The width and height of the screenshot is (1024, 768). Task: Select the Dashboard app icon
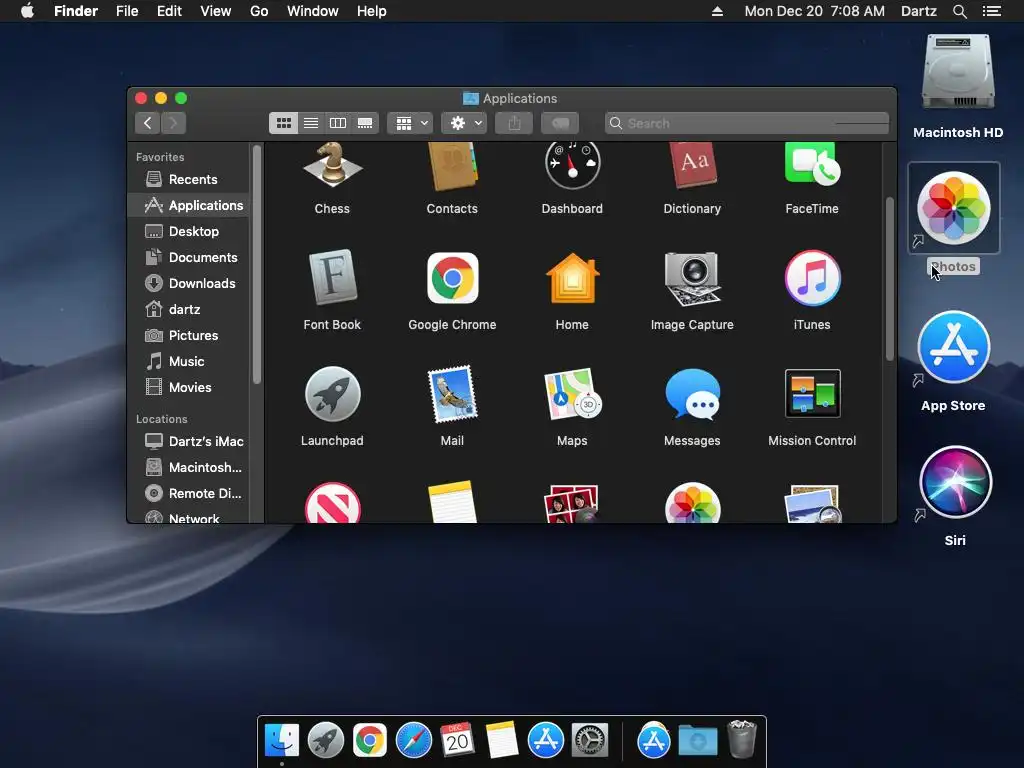pyautogui.click(x=572, y=167)
